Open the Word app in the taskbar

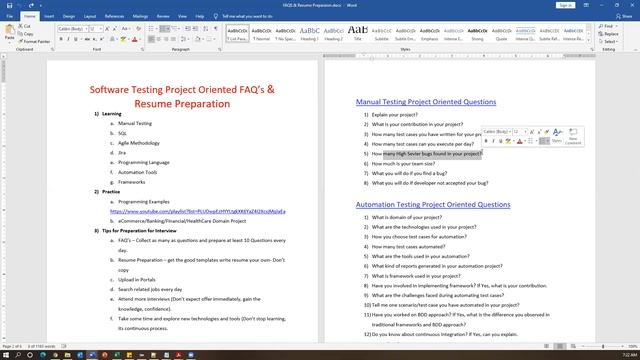tap(92, 355)
